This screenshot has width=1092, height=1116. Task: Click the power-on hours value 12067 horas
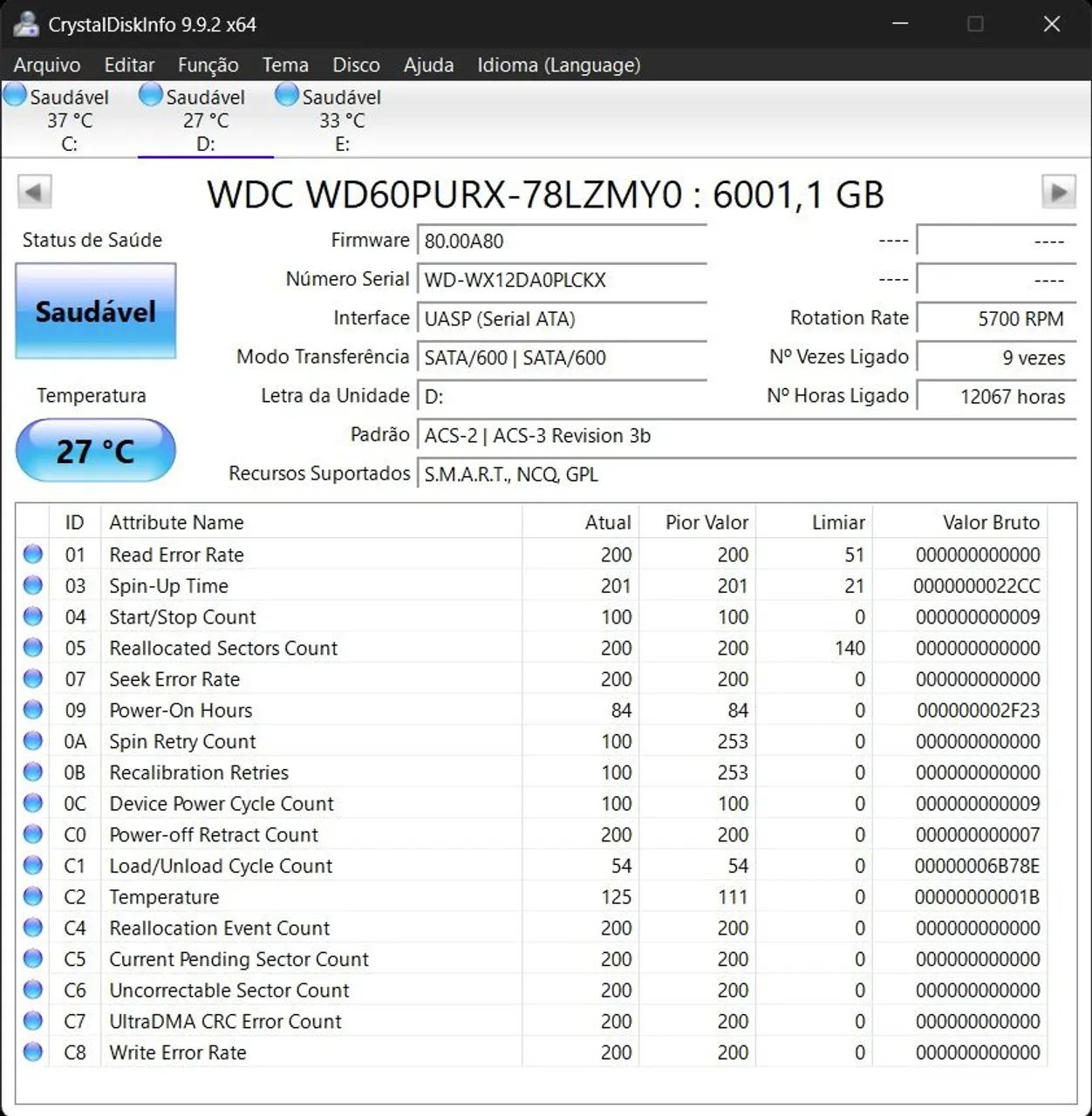997,397
